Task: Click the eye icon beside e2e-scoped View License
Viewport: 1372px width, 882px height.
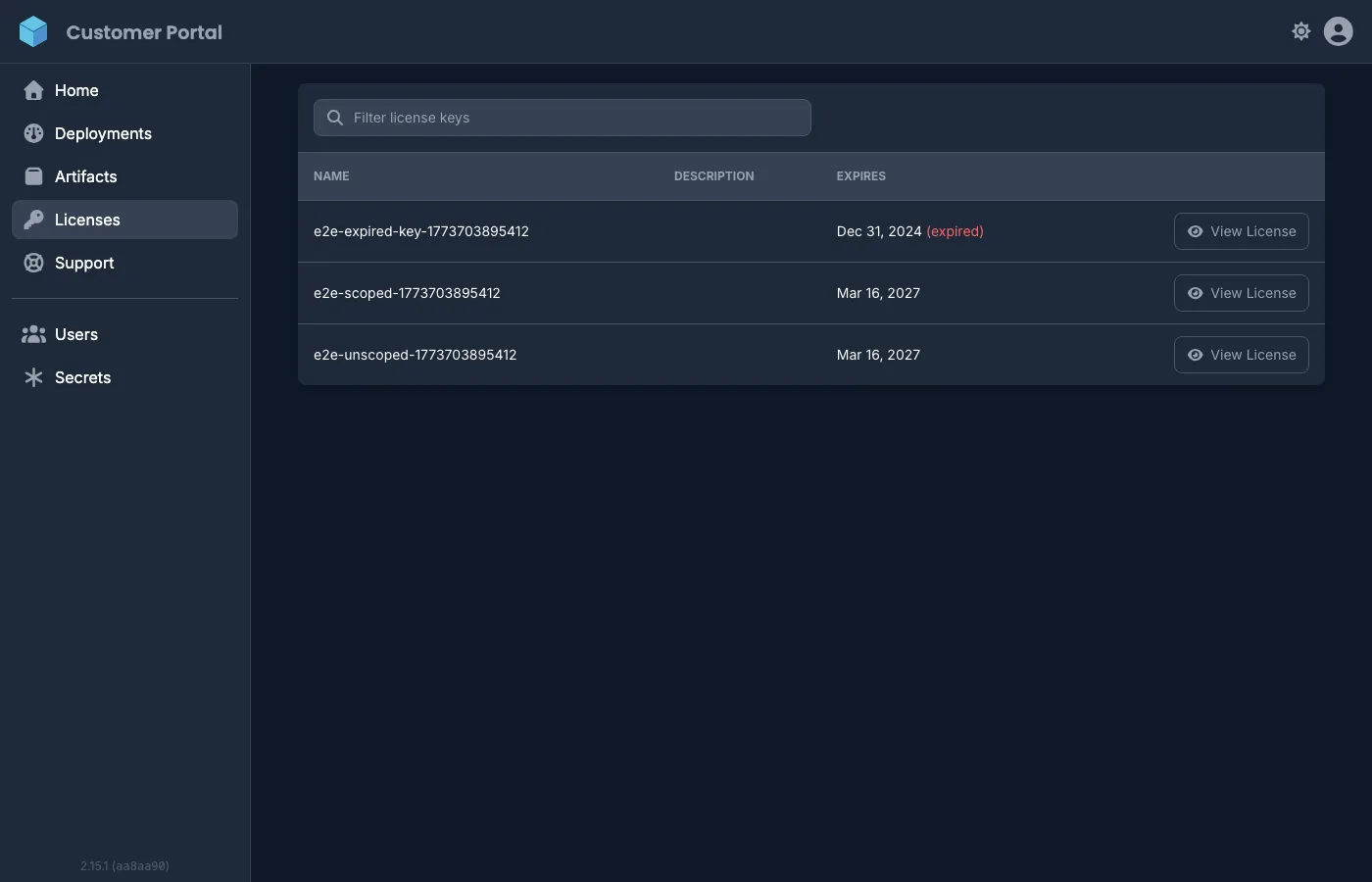Action: [x=1195, y=292]
